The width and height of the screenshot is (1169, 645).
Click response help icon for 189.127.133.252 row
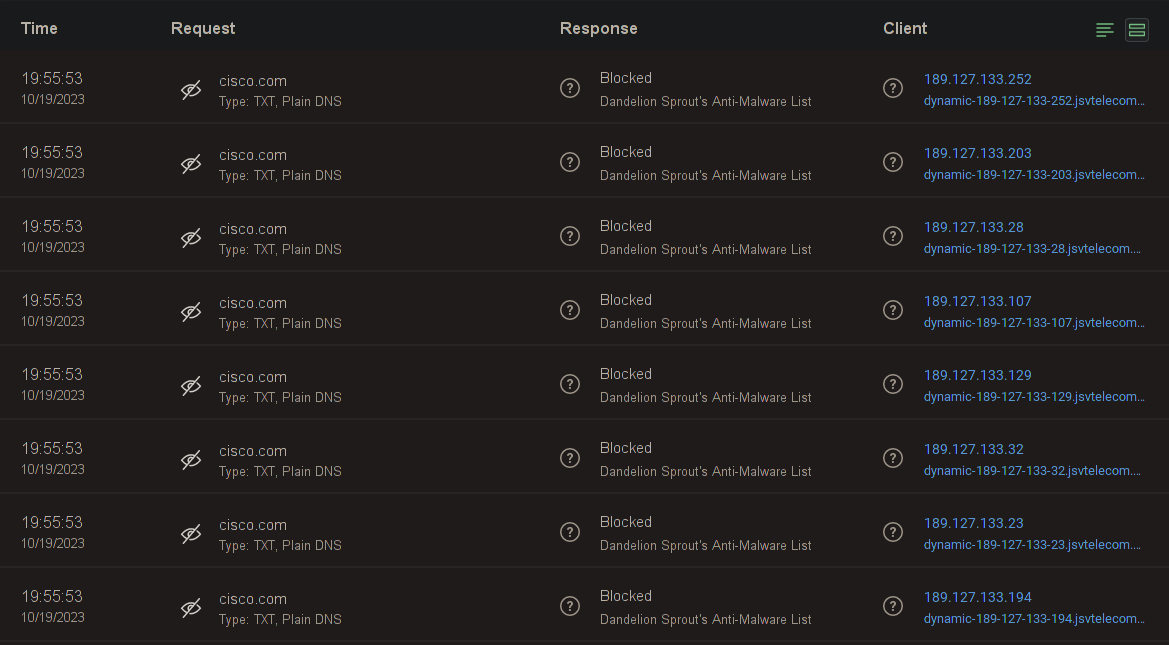[x=570, y=89]
